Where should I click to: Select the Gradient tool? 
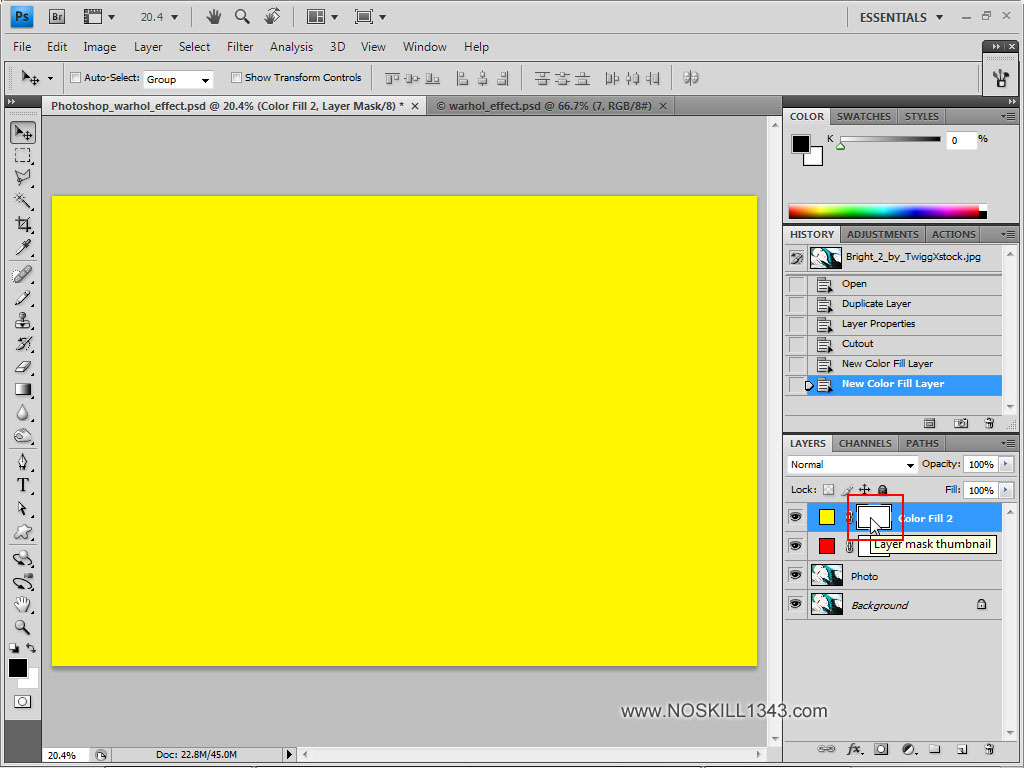point(23,389)
